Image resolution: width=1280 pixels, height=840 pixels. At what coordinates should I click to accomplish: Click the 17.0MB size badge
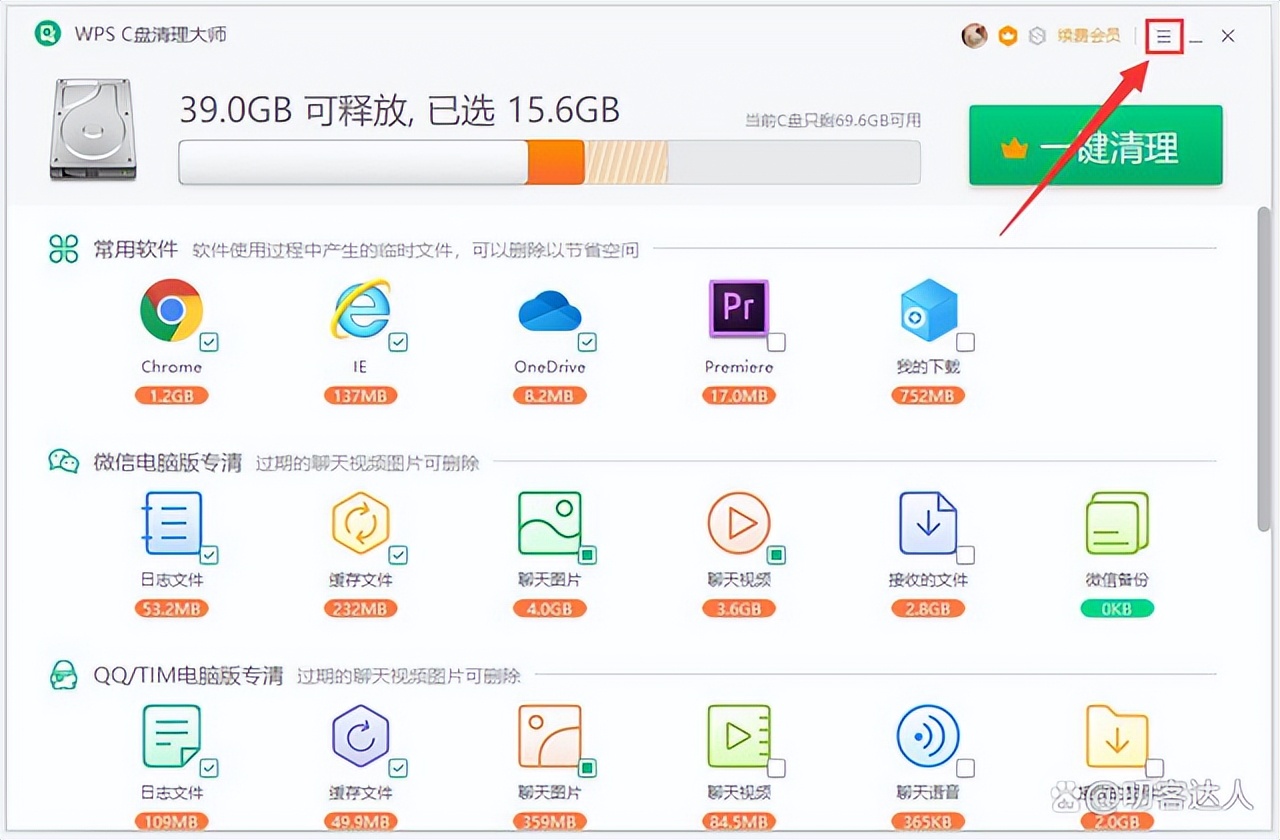[x=738, y=396]
